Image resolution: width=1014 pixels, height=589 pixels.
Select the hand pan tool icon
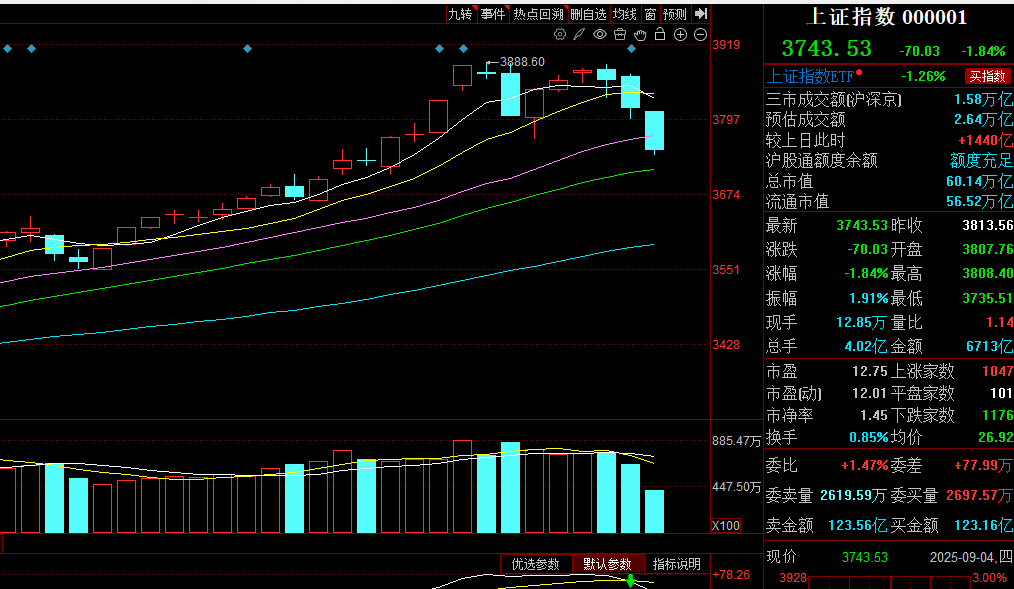pyautogui.click(x=640, y=34)
